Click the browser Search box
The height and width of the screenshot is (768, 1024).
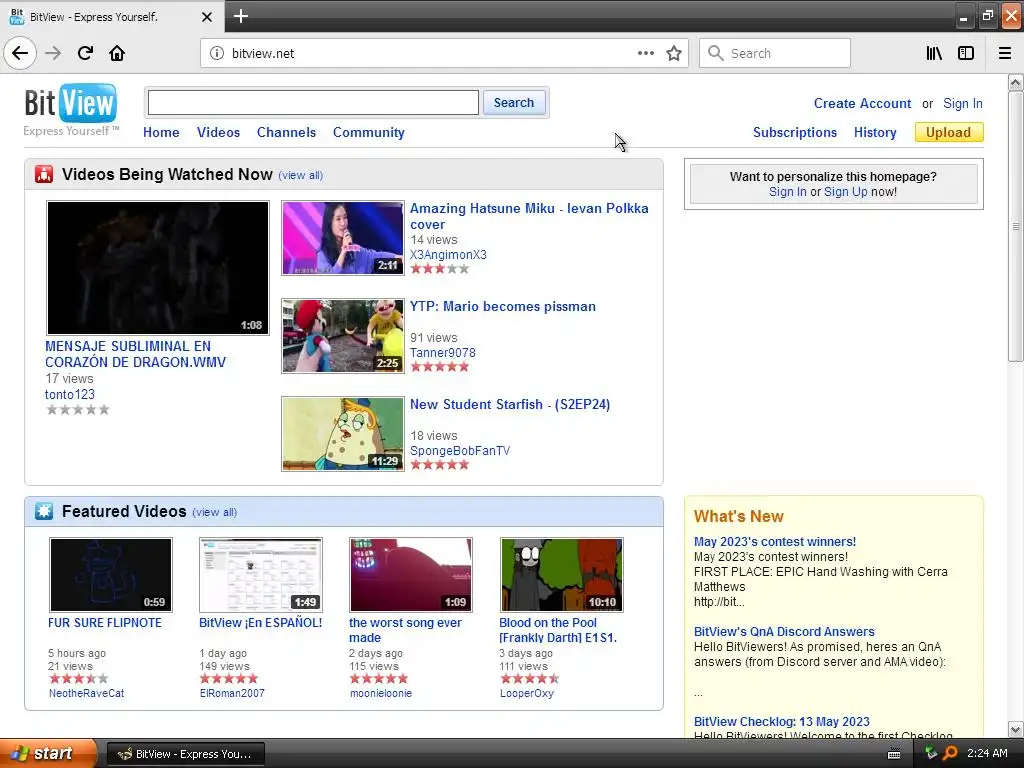click(775, 53)
